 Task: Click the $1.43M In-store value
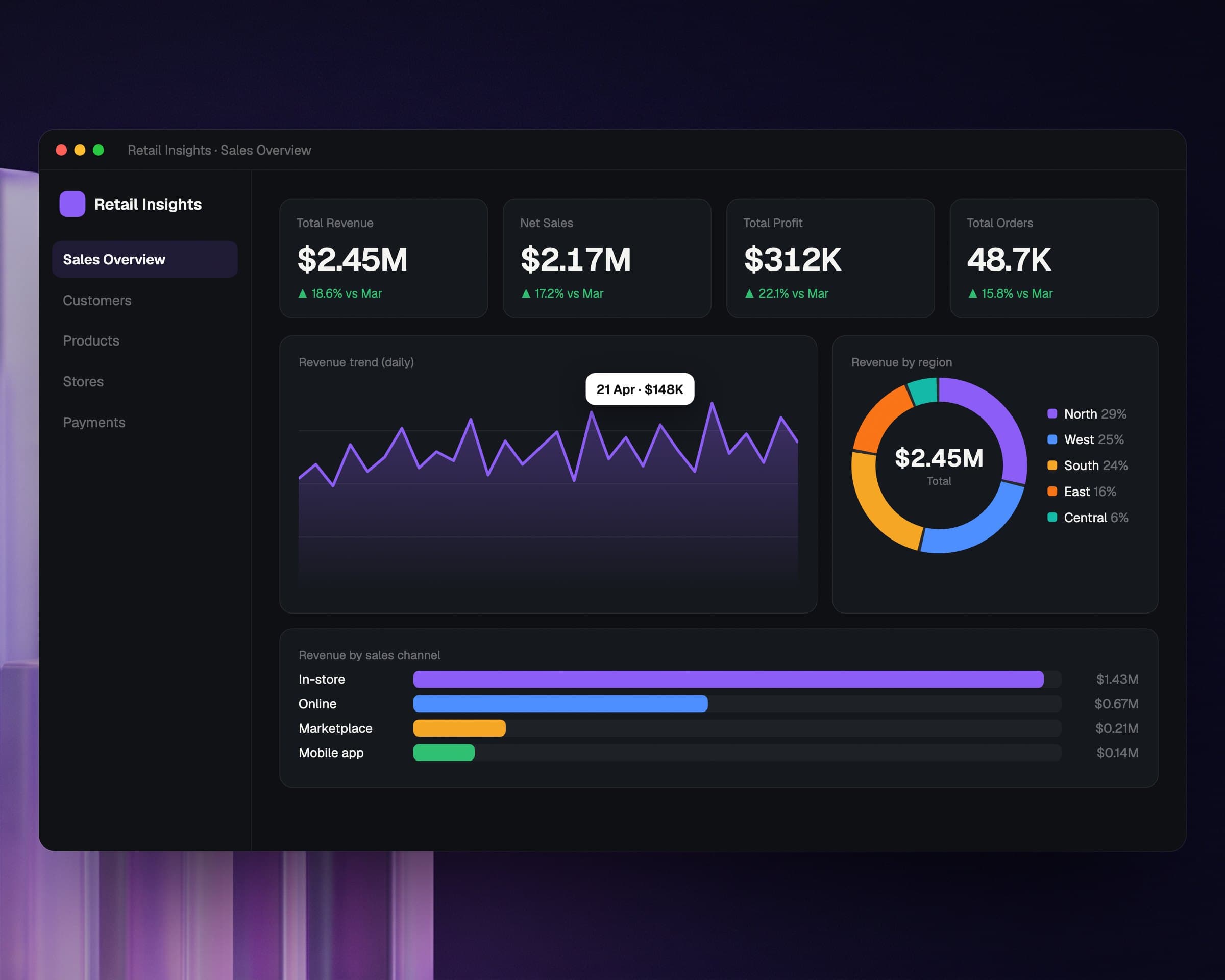tap(1117, 679)
